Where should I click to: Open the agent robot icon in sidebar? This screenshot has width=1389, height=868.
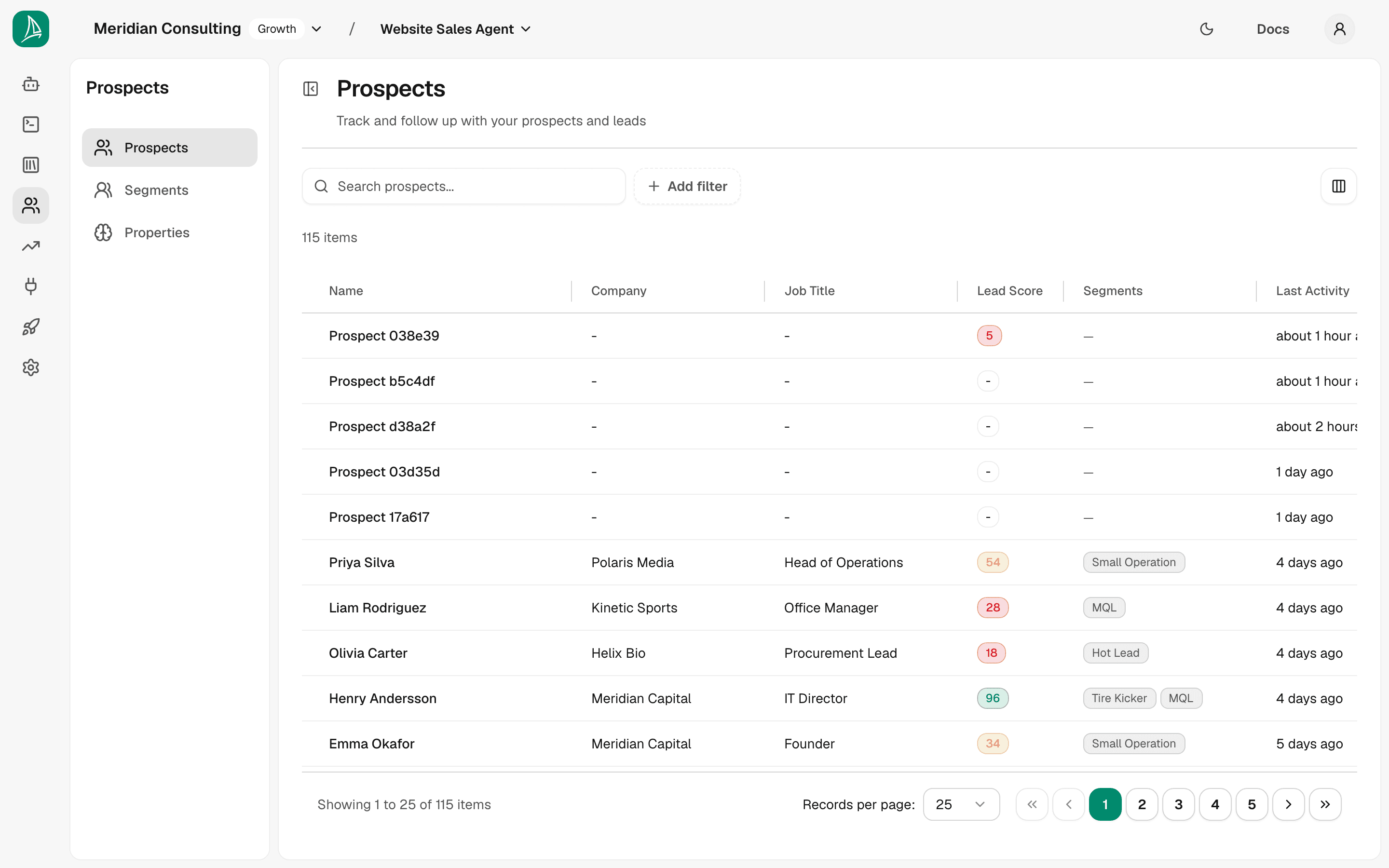(x=31, y=84)
